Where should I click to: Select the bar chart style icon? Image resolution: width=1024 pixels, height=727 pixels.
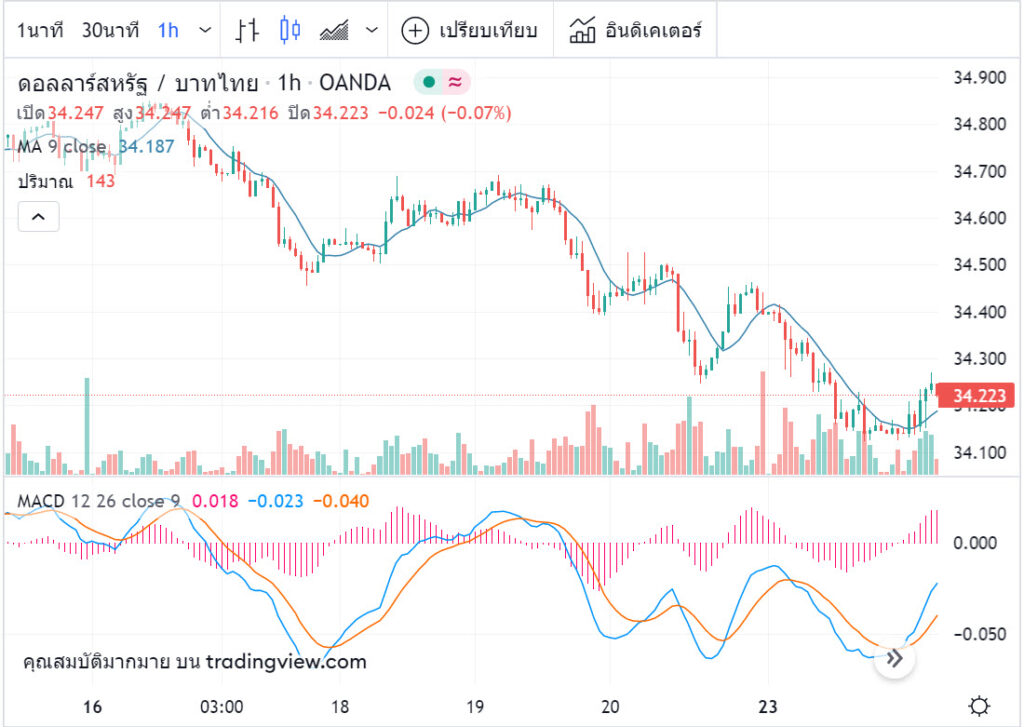click(x=247, y=30)
